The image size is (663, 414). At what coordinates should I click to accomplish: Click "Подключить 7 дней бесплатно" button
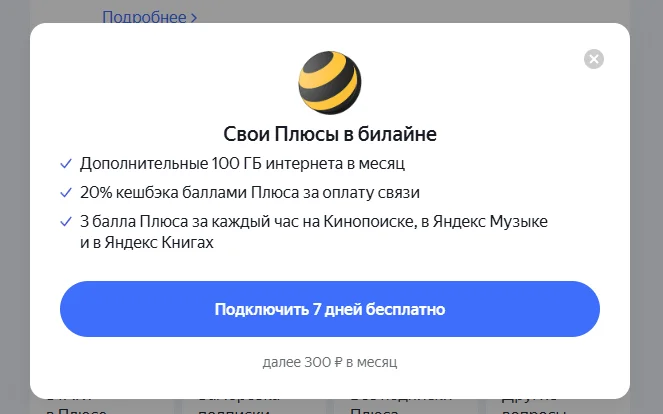(x=330, y=309)
